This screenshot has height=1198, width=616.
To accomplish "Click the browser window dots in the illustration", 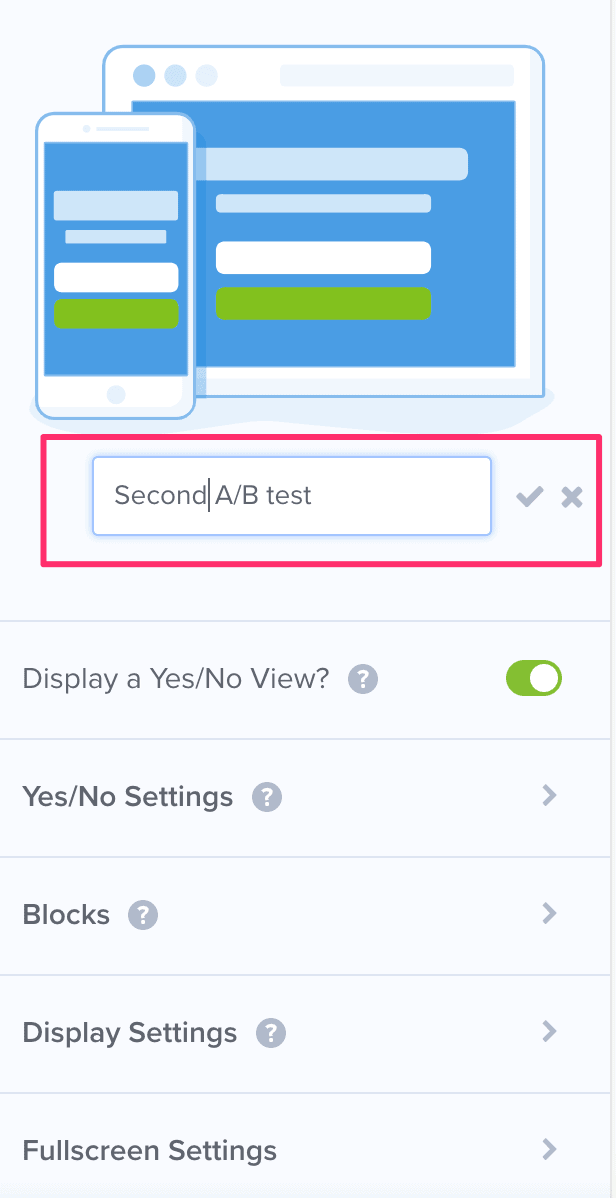I will (x=175, y=75).
